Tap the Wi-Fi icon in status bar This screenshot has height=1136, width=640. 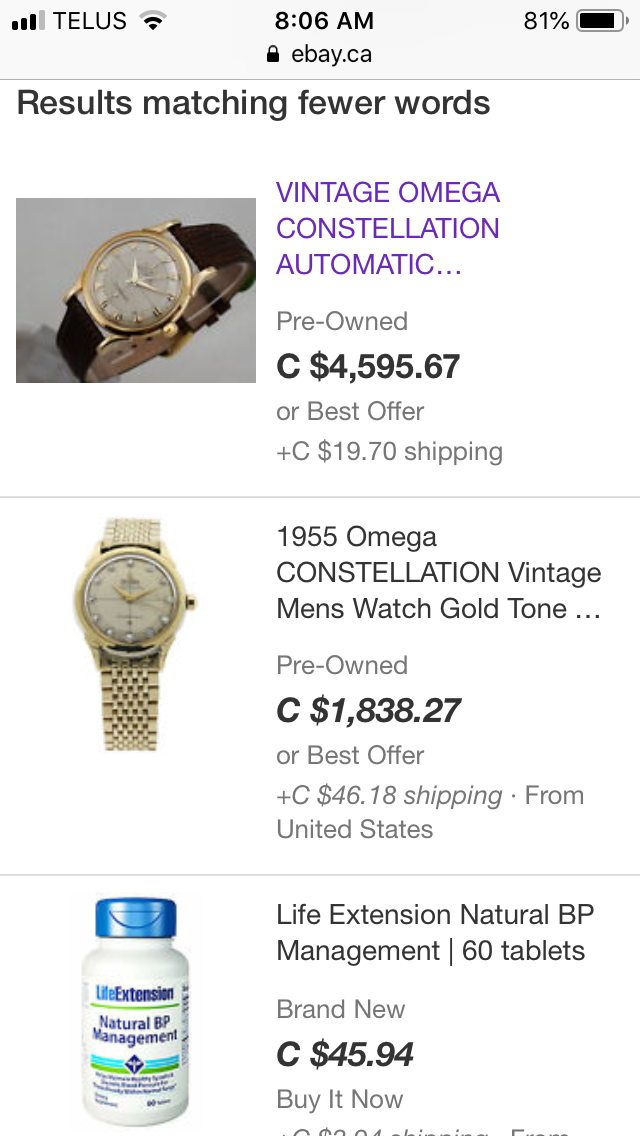[x=153, y=20]
